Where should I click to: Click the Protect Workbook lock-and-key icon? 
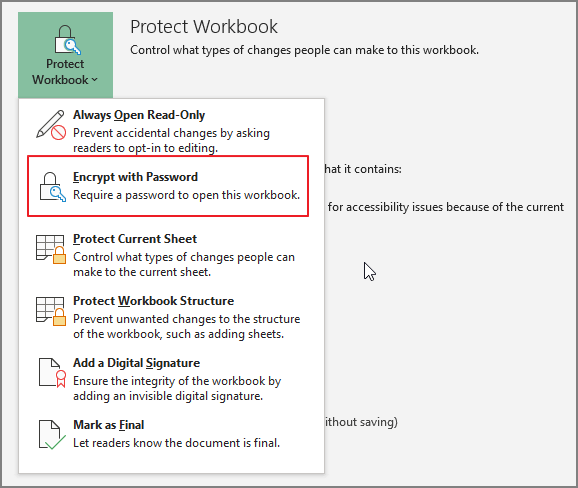coord(67,39)
